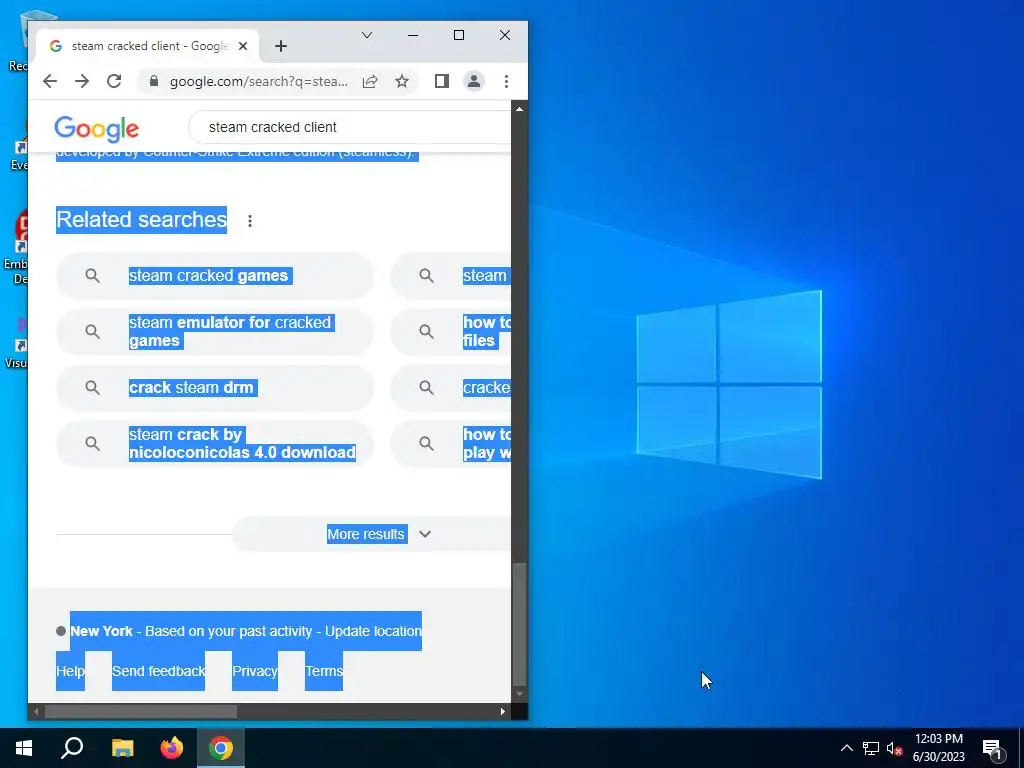
Task: Search 'crack steam drm' suggestion
Action: [215, 388]
